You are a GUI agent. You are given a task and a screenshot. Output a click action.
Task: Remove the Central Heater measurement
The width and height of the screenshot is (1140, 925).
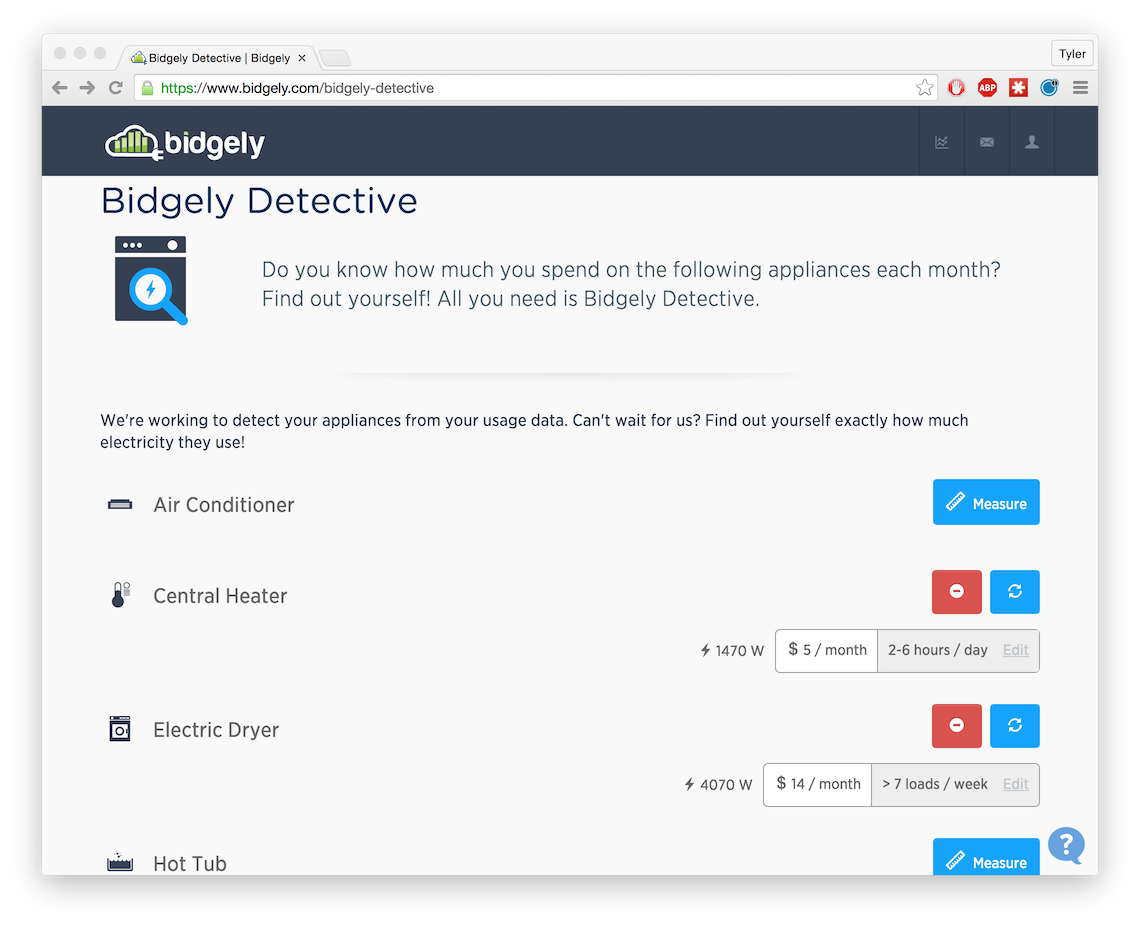click(x=957, y=592)
